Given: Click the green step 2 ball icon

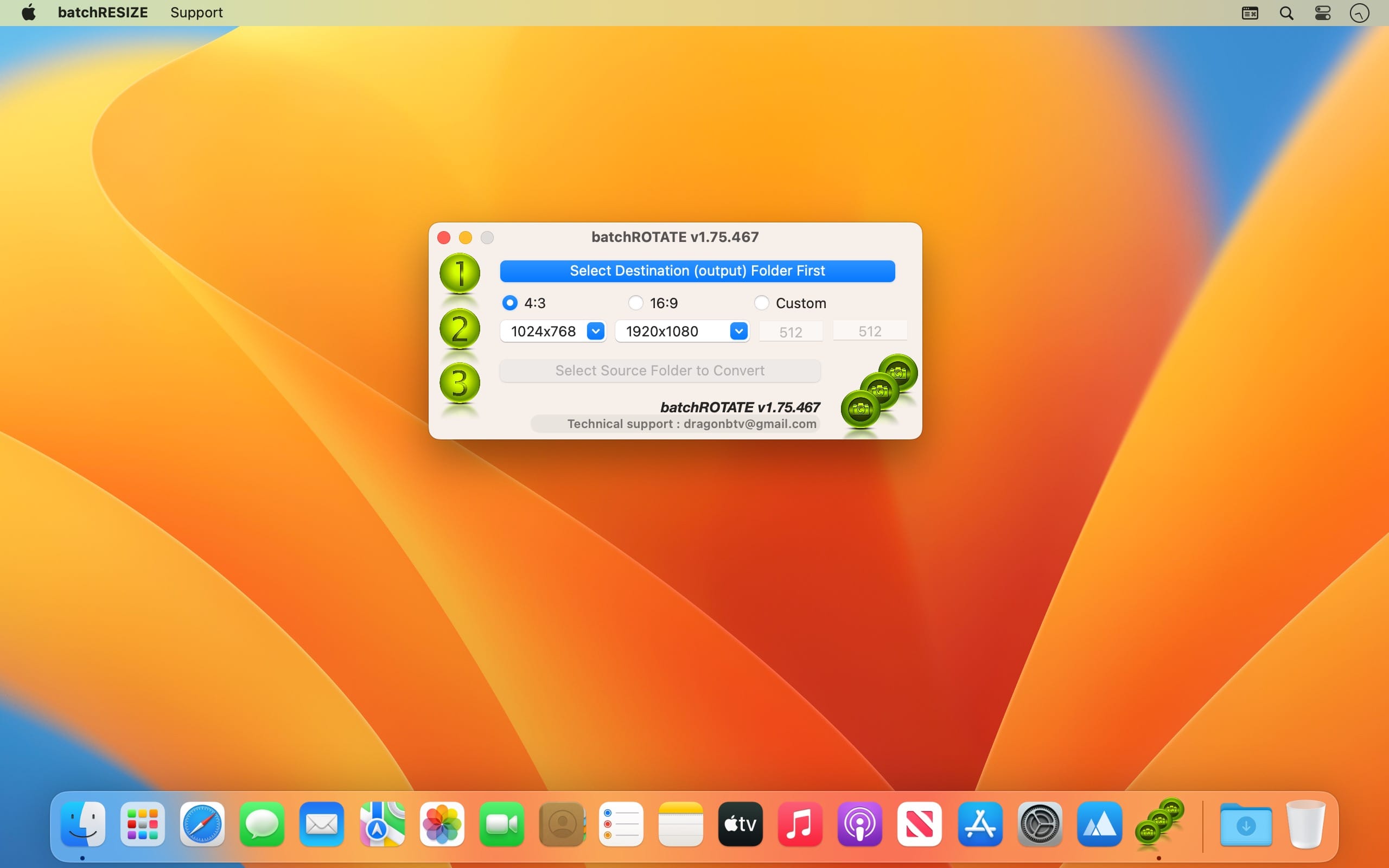Looking at the screenshot, I should tap(460, 329).
